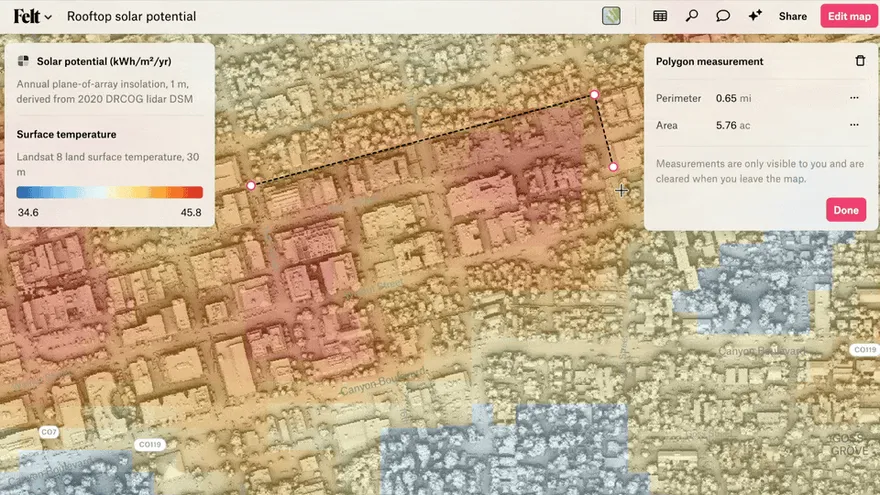This screenshot has height=495, width=880.
Task: Click the 34.6 legend minimum value
Action: [28, 213]
